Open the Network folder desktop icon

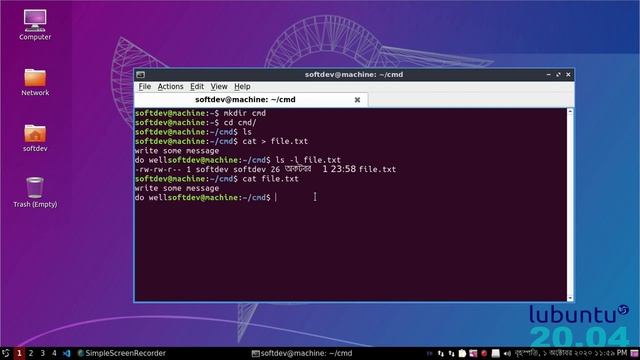tap(35, 82)
